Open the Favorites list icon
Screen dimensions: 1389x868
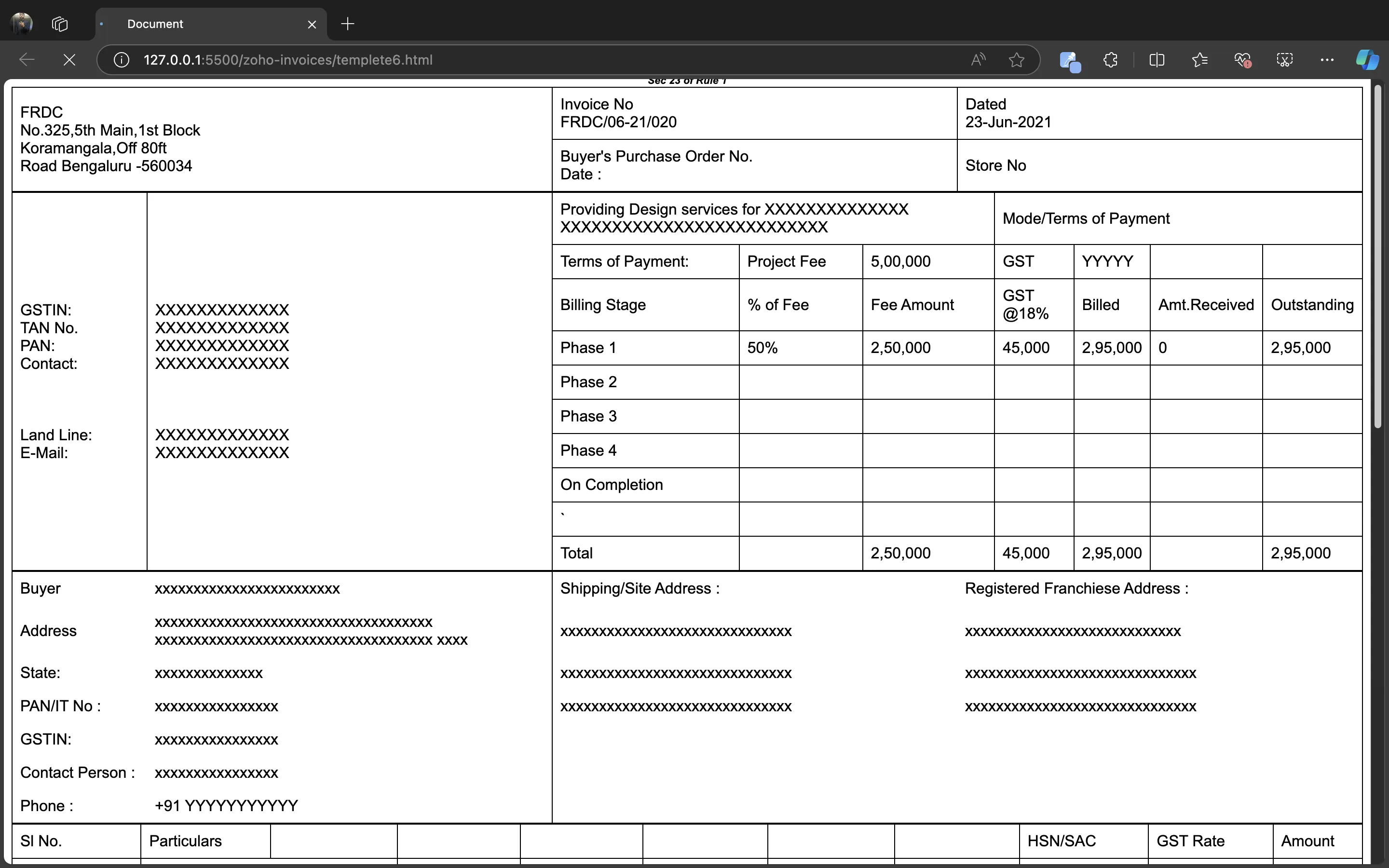click(1199, 60)
